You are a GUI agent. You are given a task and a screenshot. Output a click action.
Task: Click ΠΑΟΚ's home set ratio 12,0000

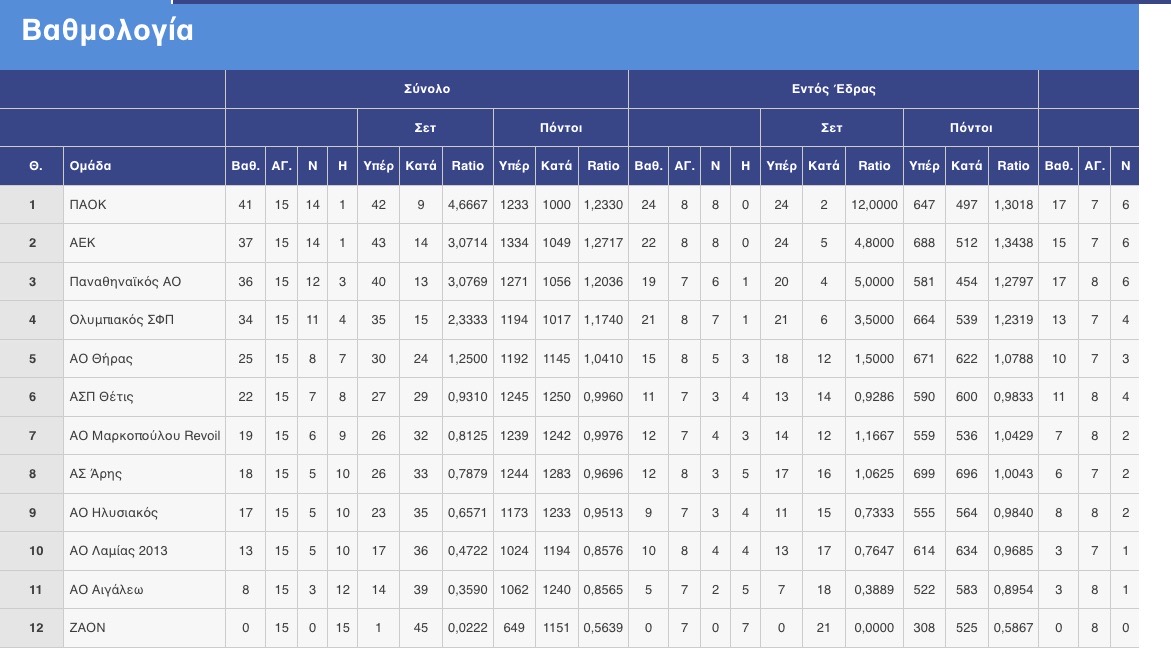point(875,205)
